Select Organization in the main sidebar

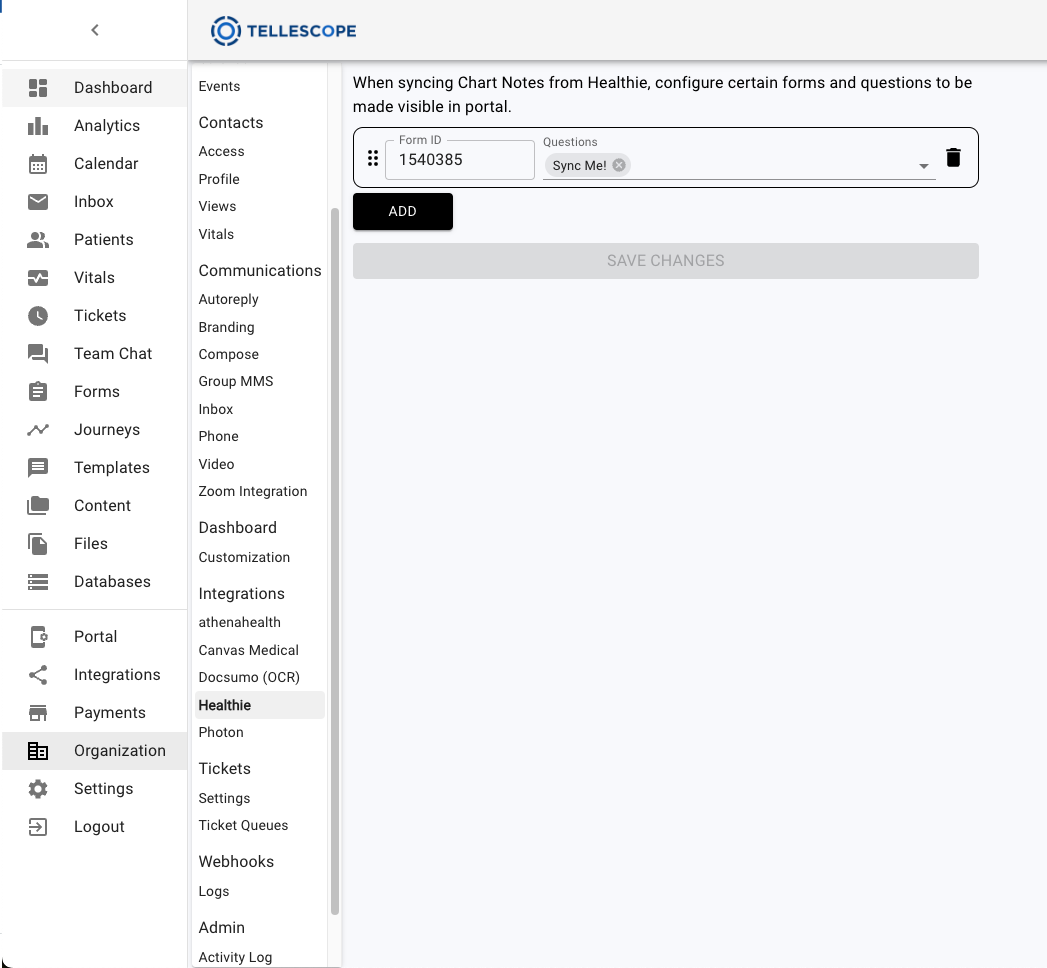pyautogui.click(x=94, y=751)
